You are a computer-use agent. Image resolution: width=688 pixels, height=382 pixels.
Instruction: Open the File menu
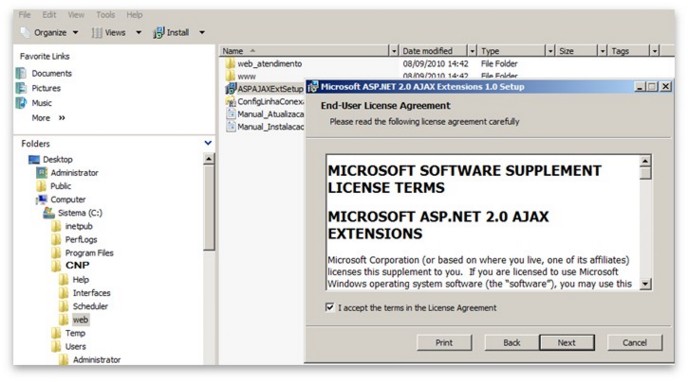(25, 15)
